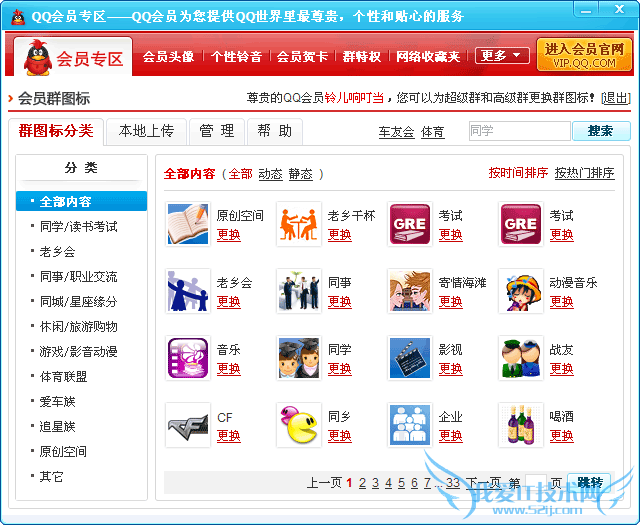Image resolution: width=640 pixels, height=525 pixels.
Task: Open 会员头像 in the red navigation bar
Action: pos(168,56)
